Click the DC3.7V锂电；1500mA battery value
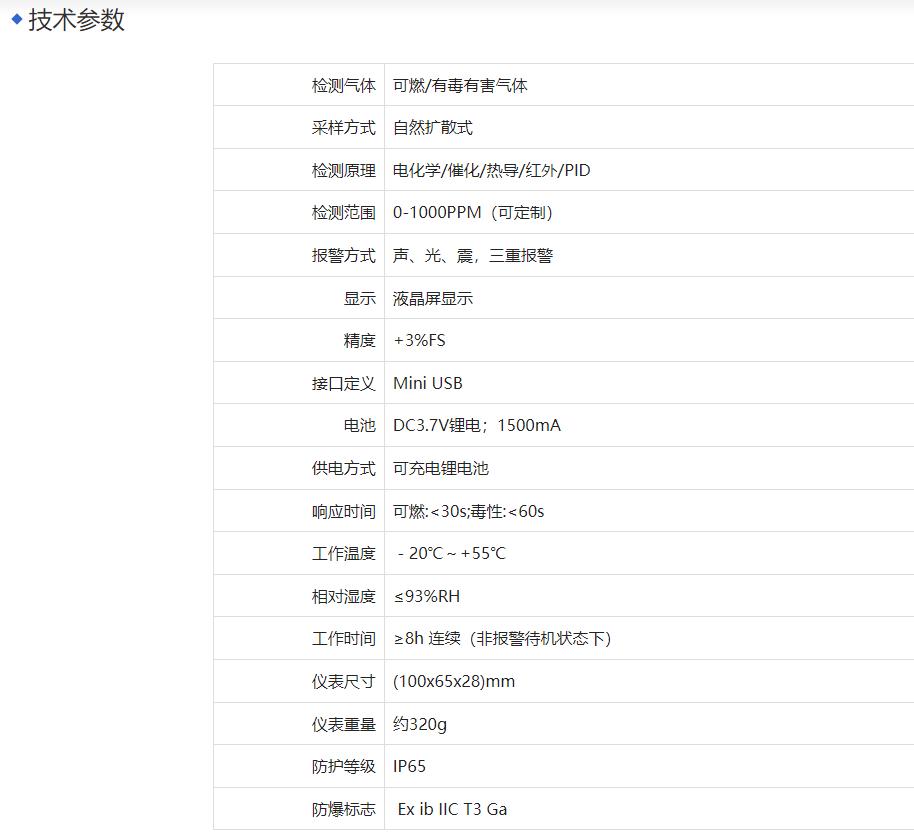 pyautogui.click(x=476, y=426)
